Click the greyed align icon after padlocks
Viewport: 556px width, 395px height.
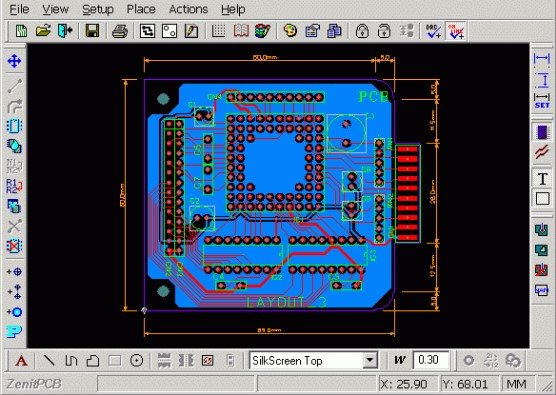pos(406,31)
